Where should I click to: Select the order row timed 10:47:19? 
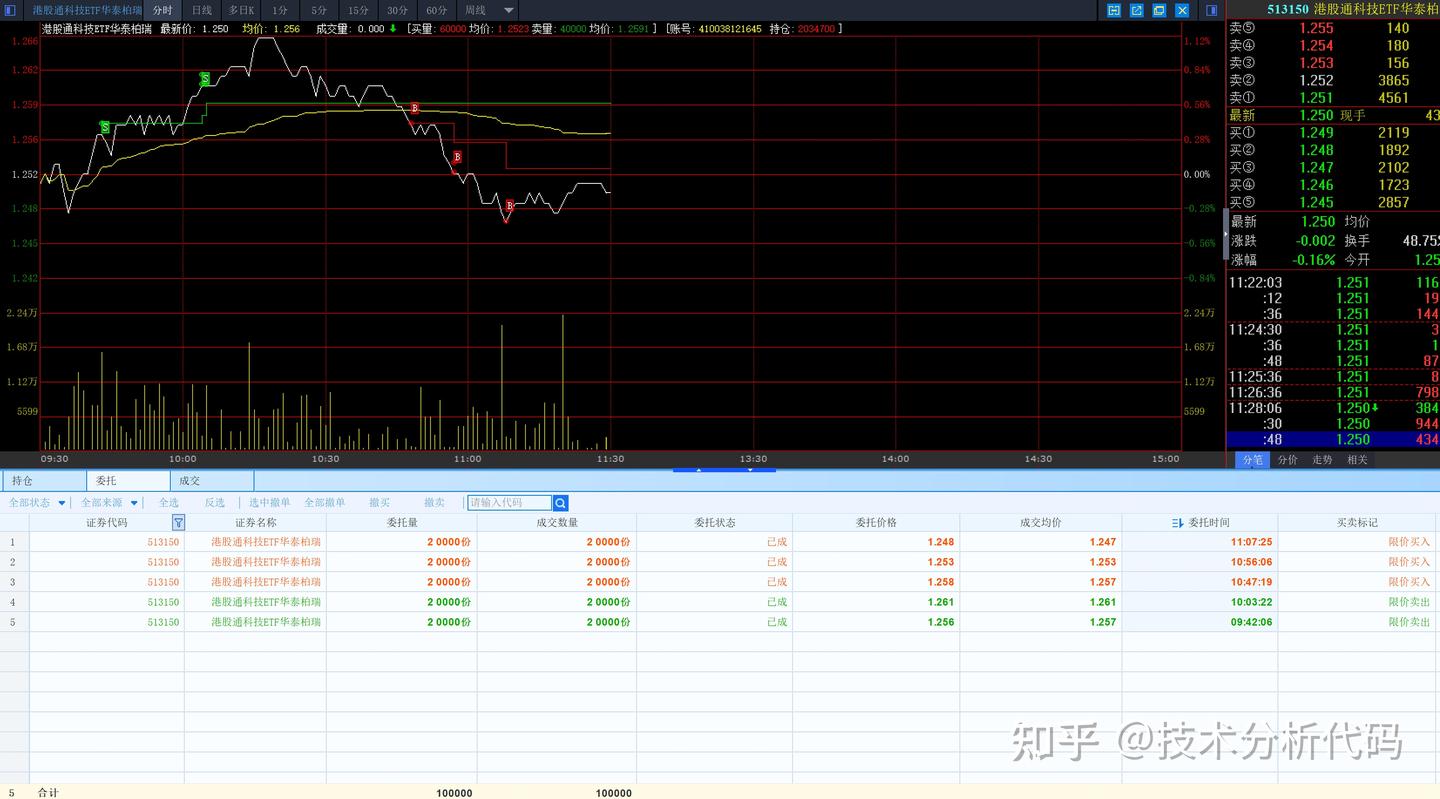pos(720,582)
